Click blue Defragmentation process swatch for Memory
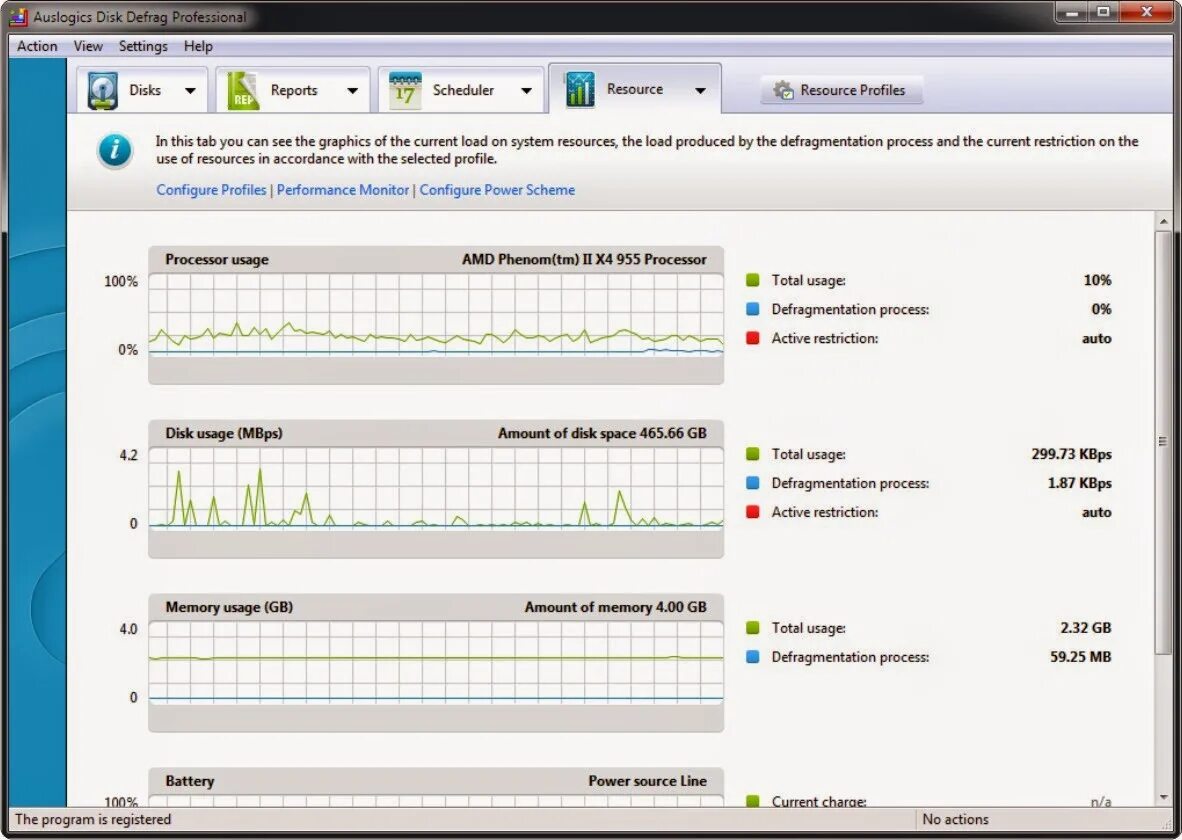 click(752, 657)
